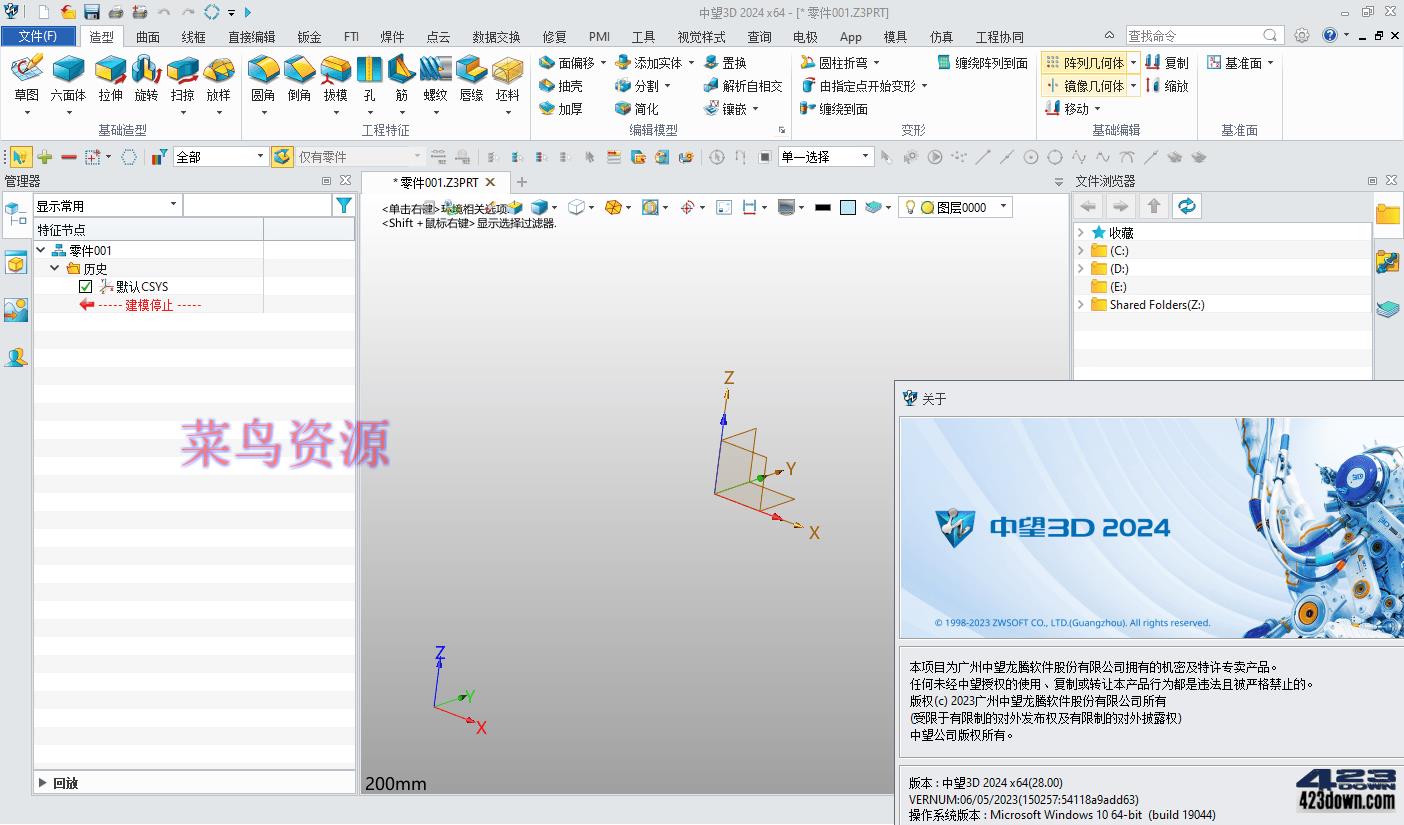The image size is (1404, 825).
Task: Collapse the 历史 node in feature tree
Action: [56, 268]
